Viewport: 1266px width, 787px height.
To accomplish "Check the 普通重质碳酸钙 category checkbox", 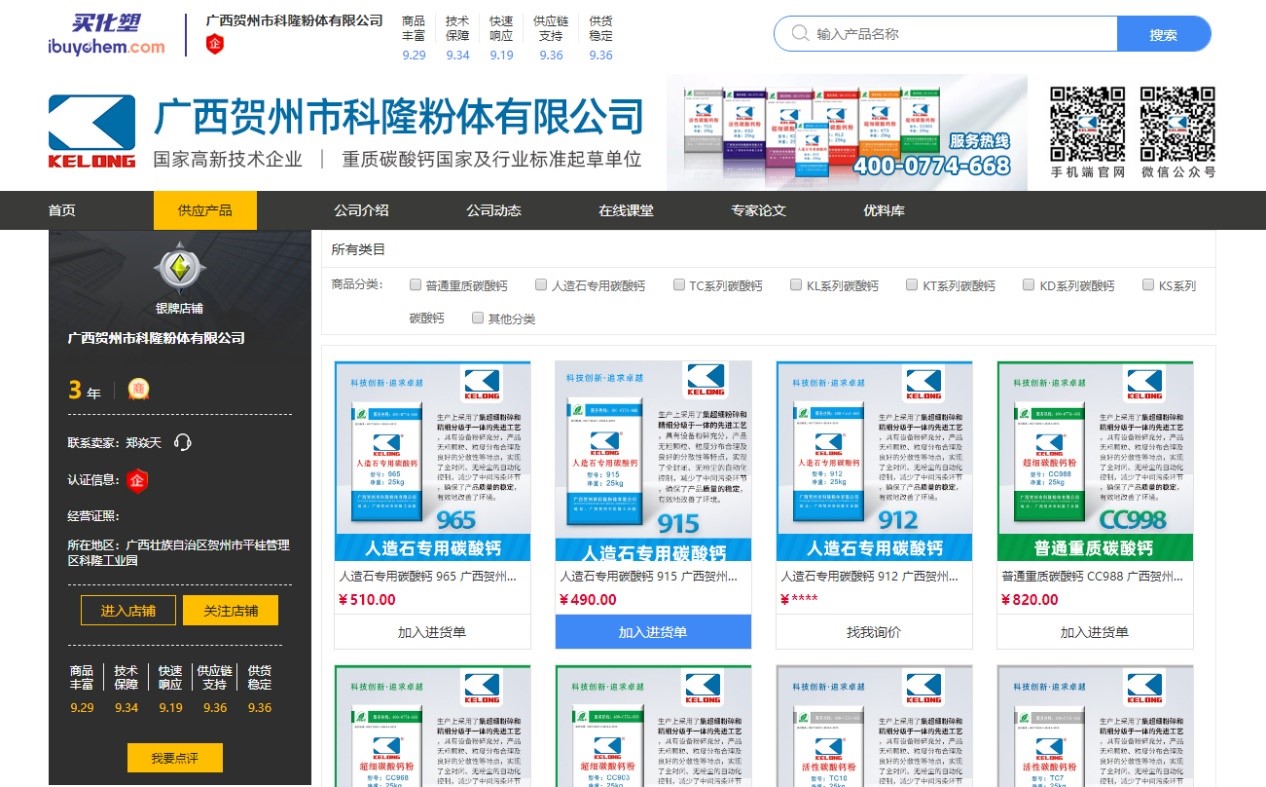I will coord(416,285).
